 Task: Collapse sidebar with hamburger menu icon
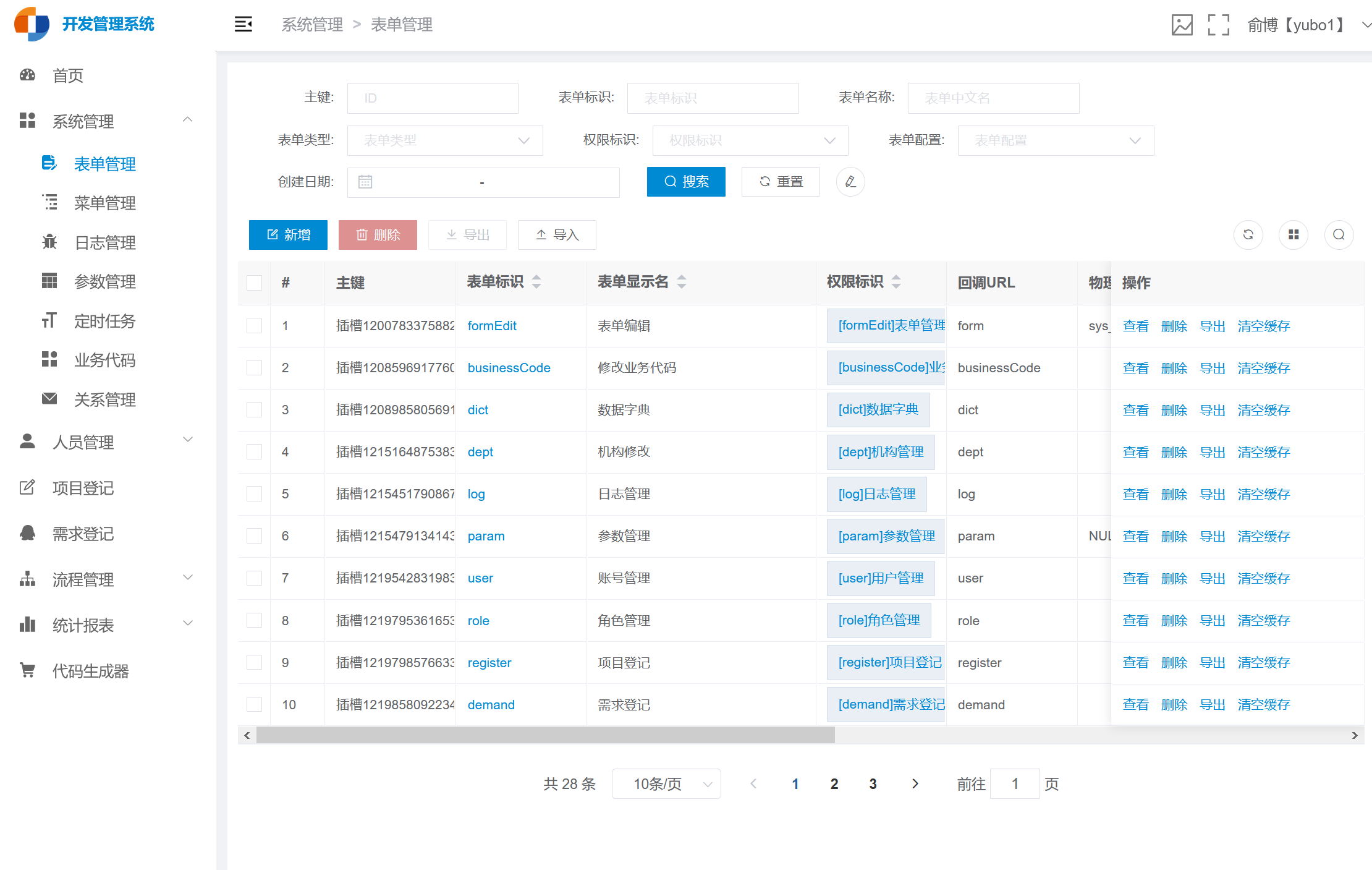[x=243, y=24]
